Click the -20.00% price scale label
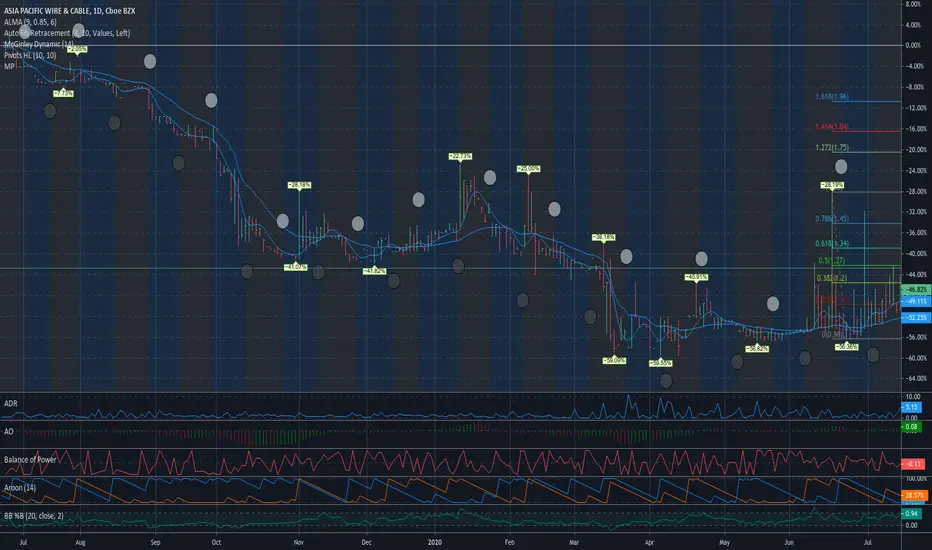 click(916, 149)
